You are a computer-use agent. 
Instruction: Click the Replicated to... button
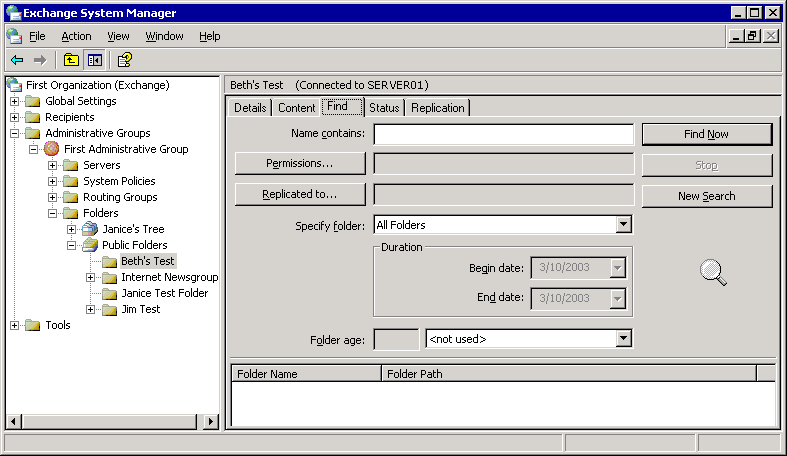[300, 195]
